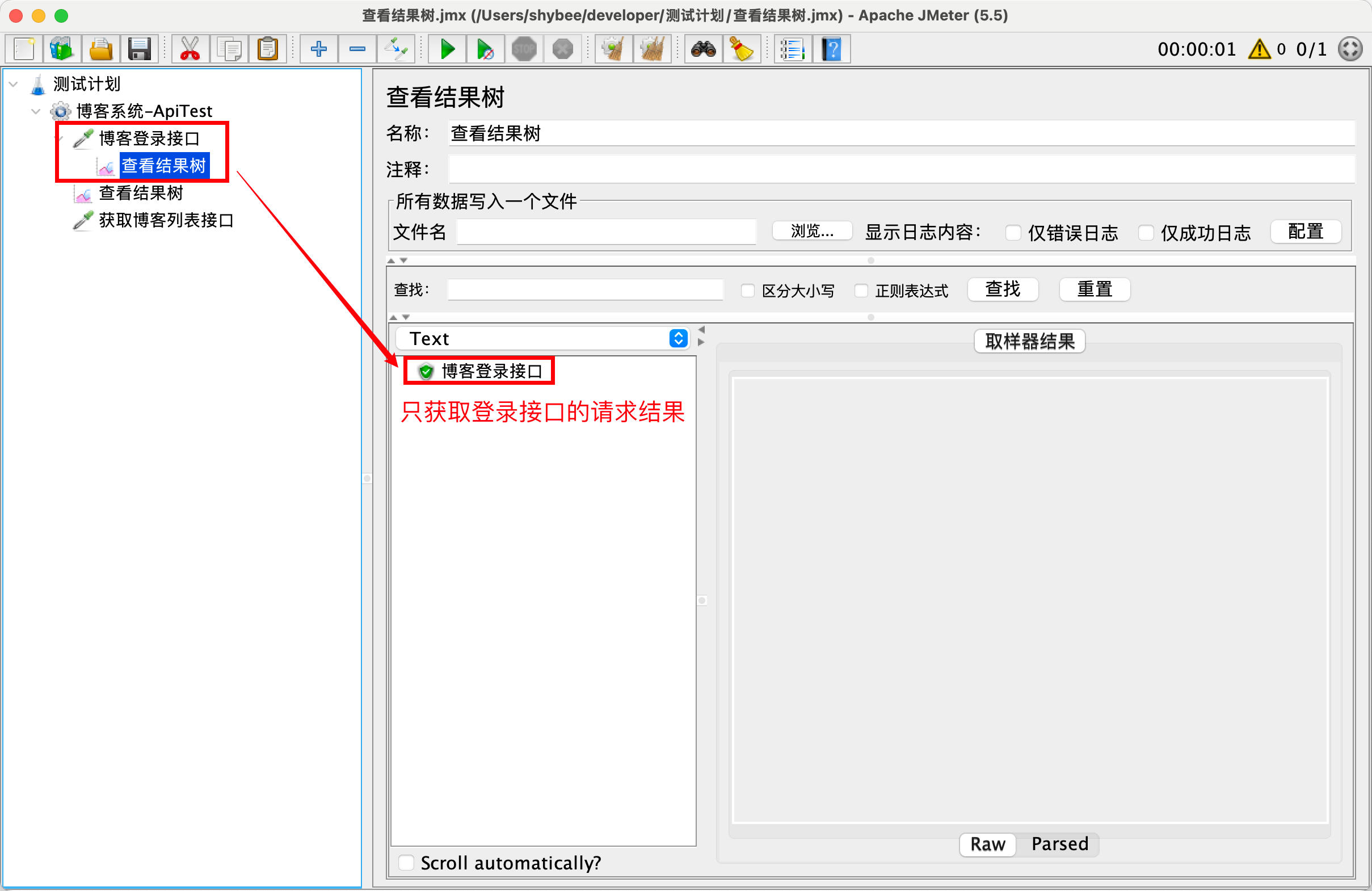Click search section collapse-down arrow
The width and height of the screenshot is (1372, 891).
click(406, 317)
